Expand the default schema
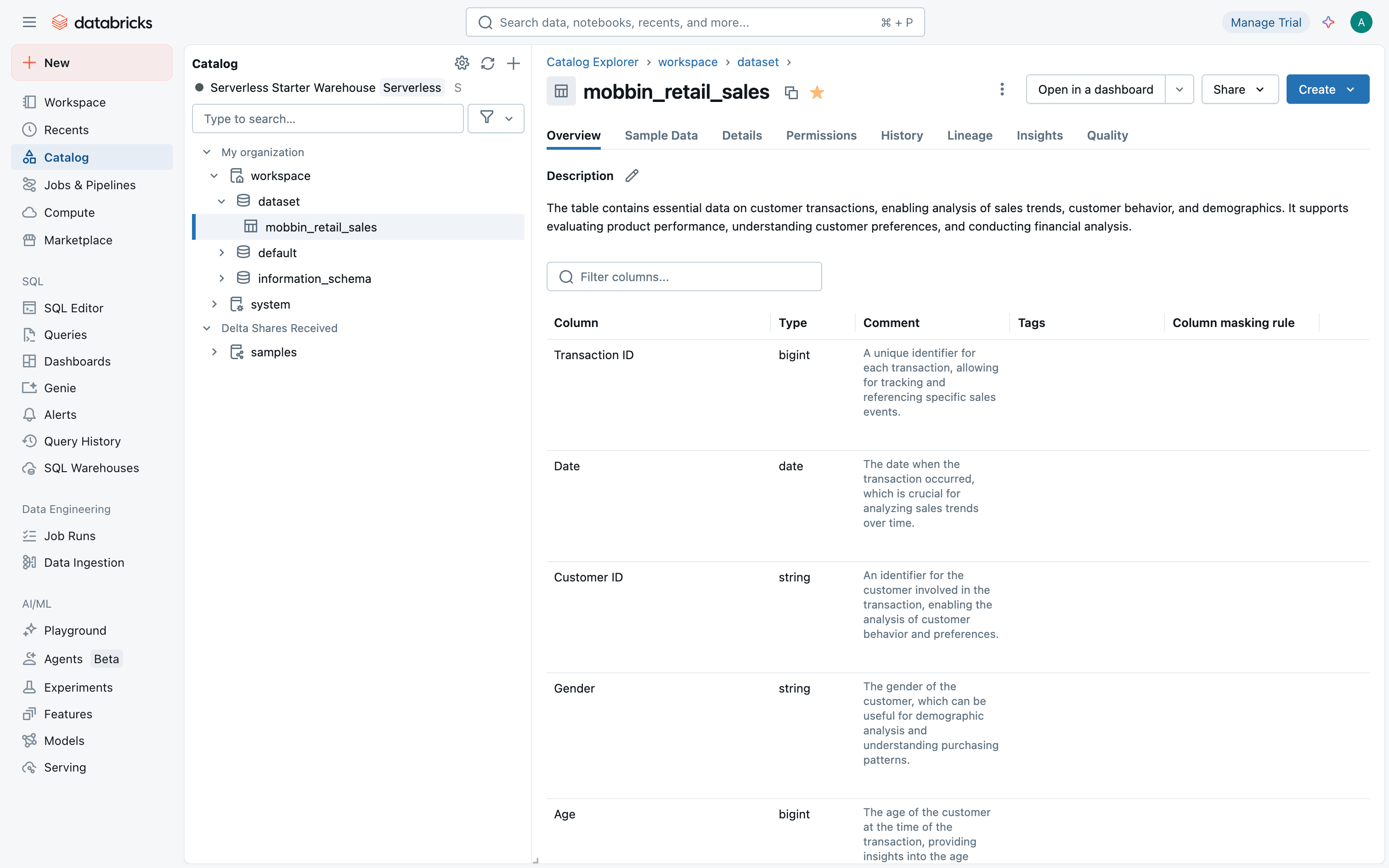Image resolution: width=1389 pixels, height=868 pixels. click(221, 253)
